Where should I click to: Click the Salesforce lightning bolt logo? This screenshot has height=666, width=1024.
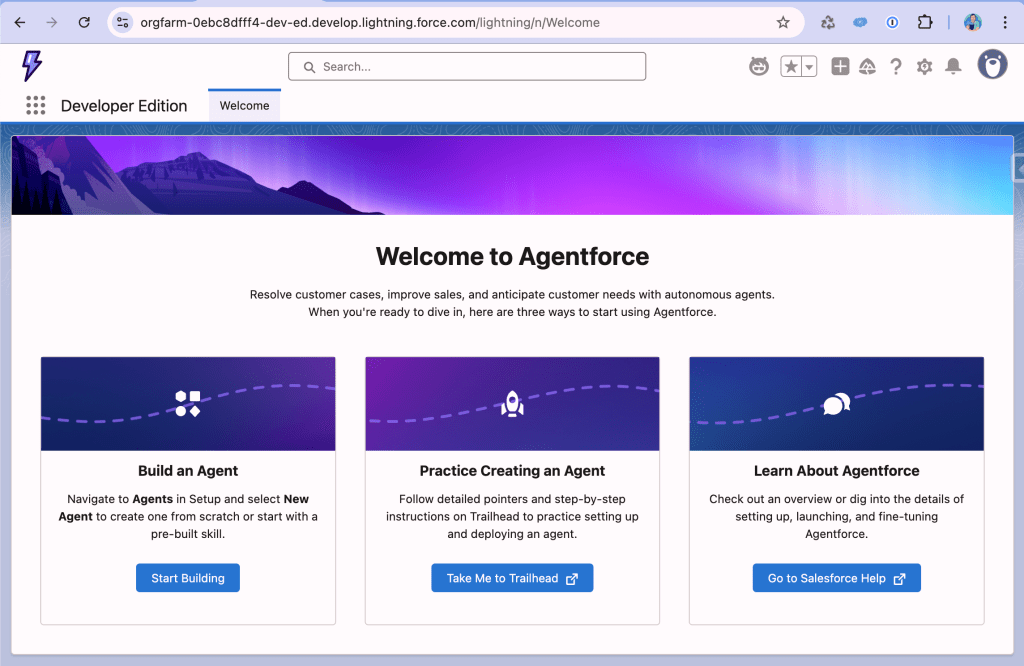click(30, 66)
